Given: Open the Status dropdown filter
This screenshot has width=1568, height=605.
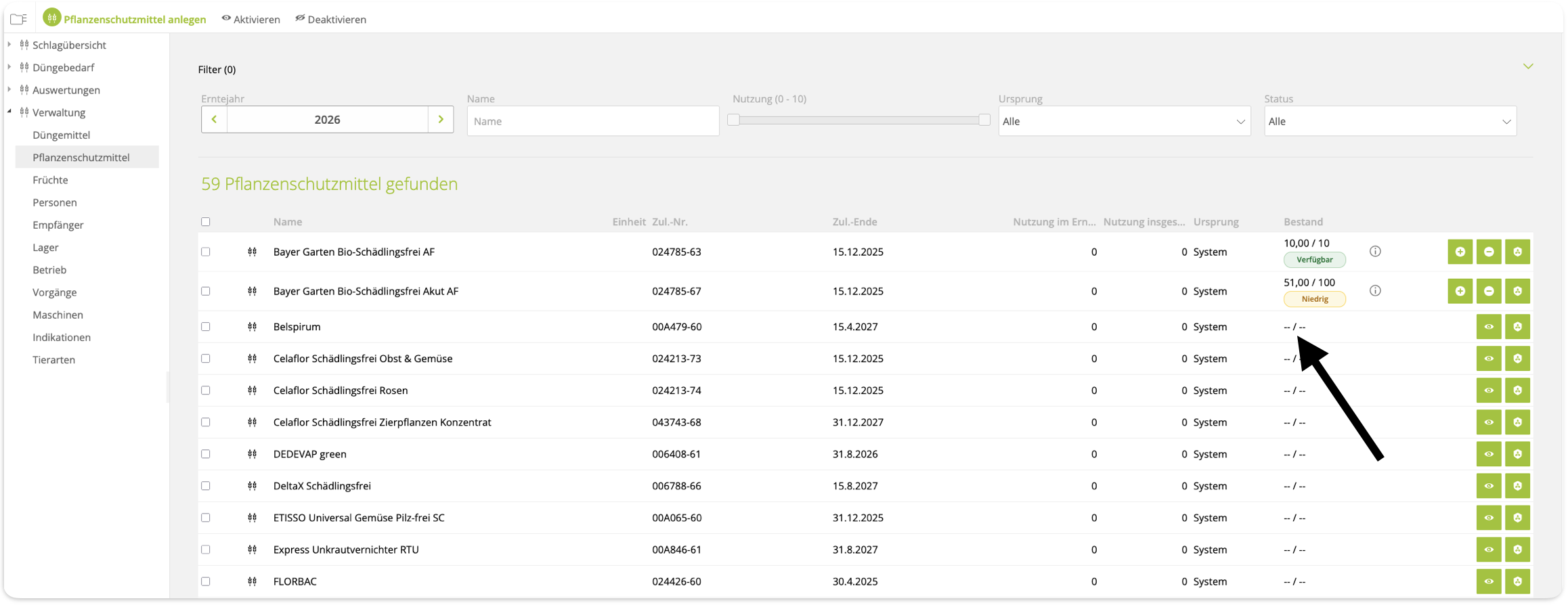Looking at the screenshot, I should coord(1390,122).
